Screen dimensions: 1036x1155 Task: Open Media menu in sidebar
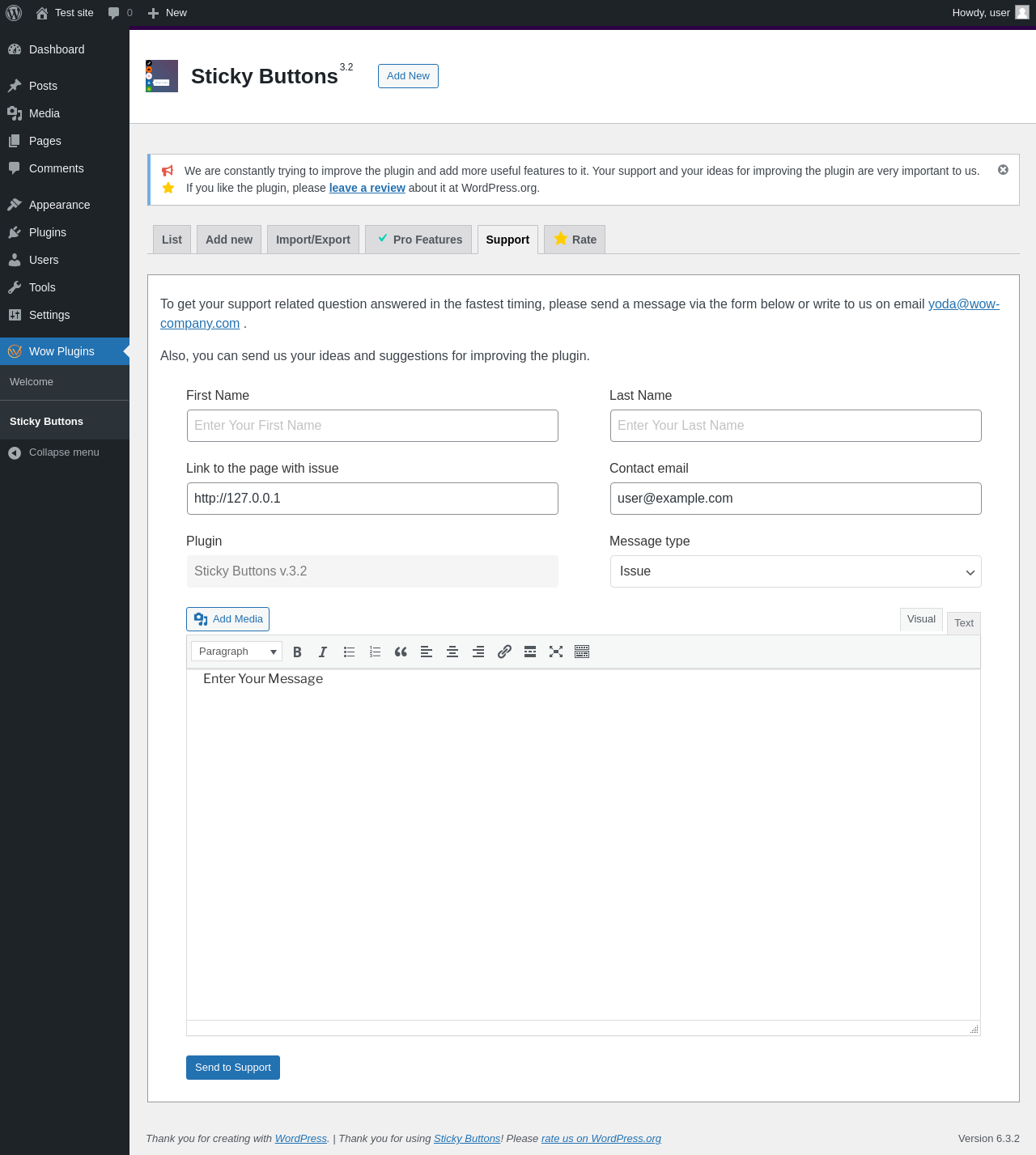[x=65, y=113]
